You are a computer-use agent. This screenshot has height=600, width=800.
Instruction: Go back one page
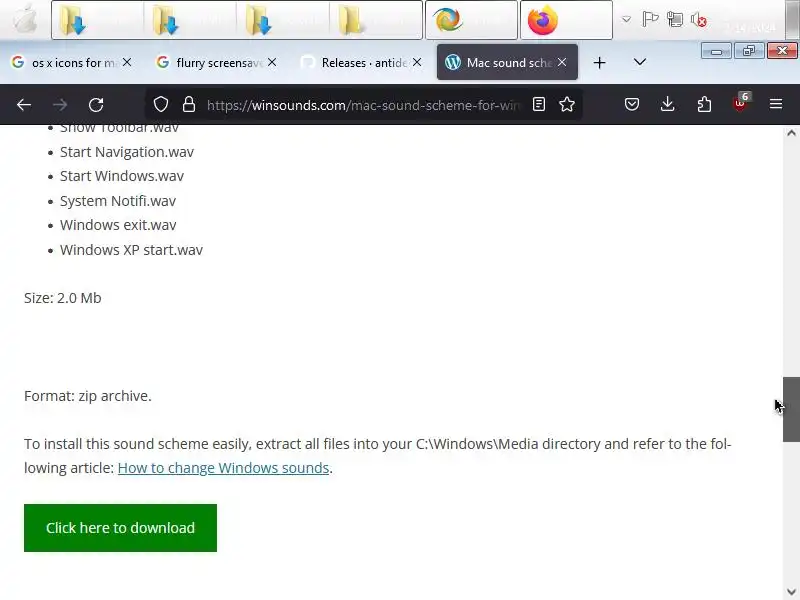(24, 105)
